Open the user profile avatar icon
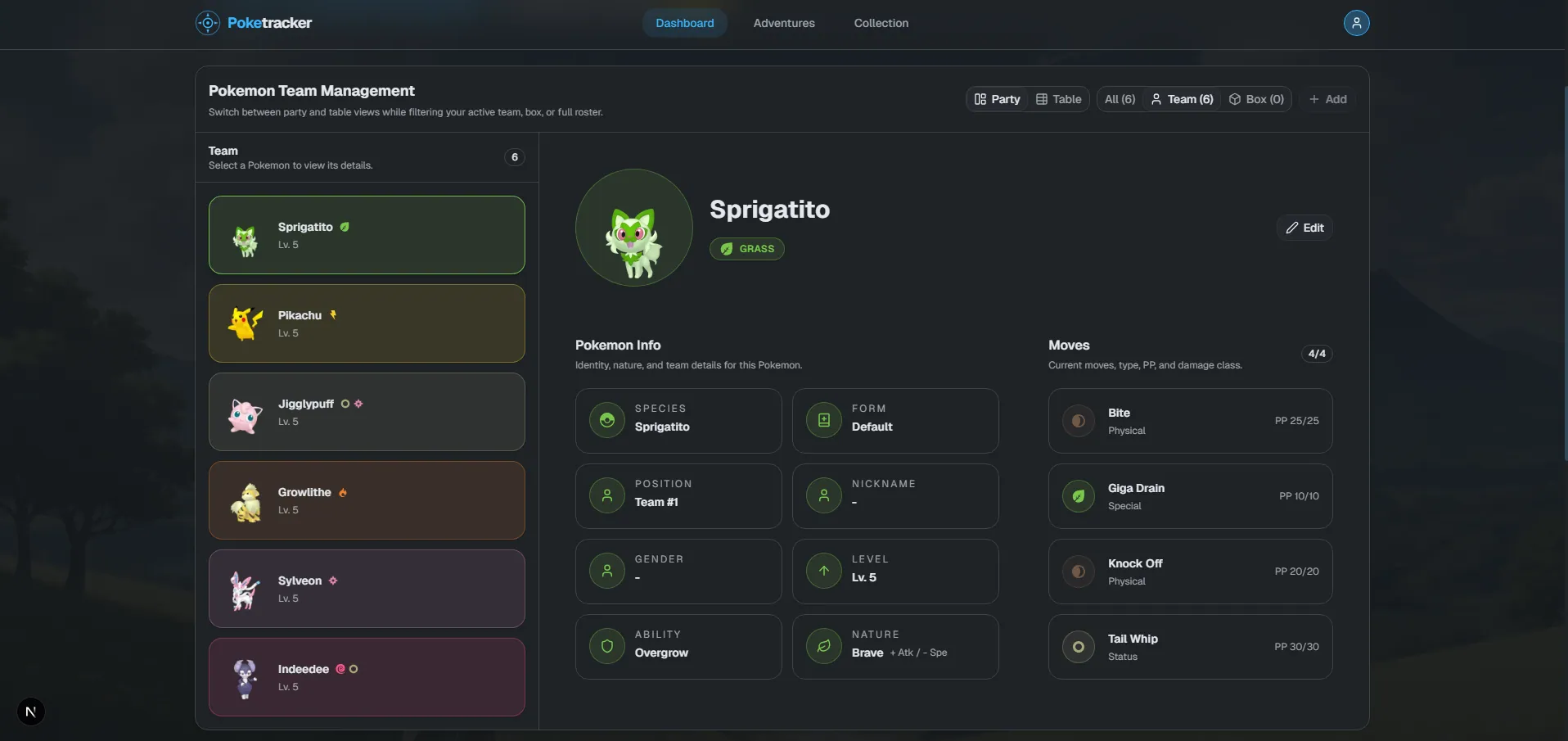Image resolution: width=1568 pixels, height=741 pixels. (x=1356, y=23)
